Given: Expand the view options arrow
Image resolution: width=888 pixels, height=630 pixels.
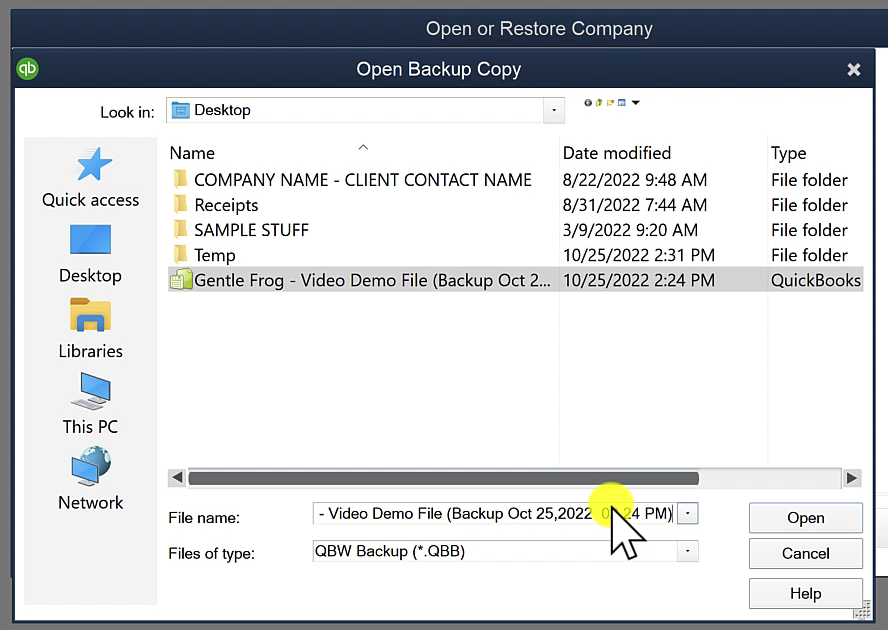Looking at the screenshot, I should pos(635,103).
